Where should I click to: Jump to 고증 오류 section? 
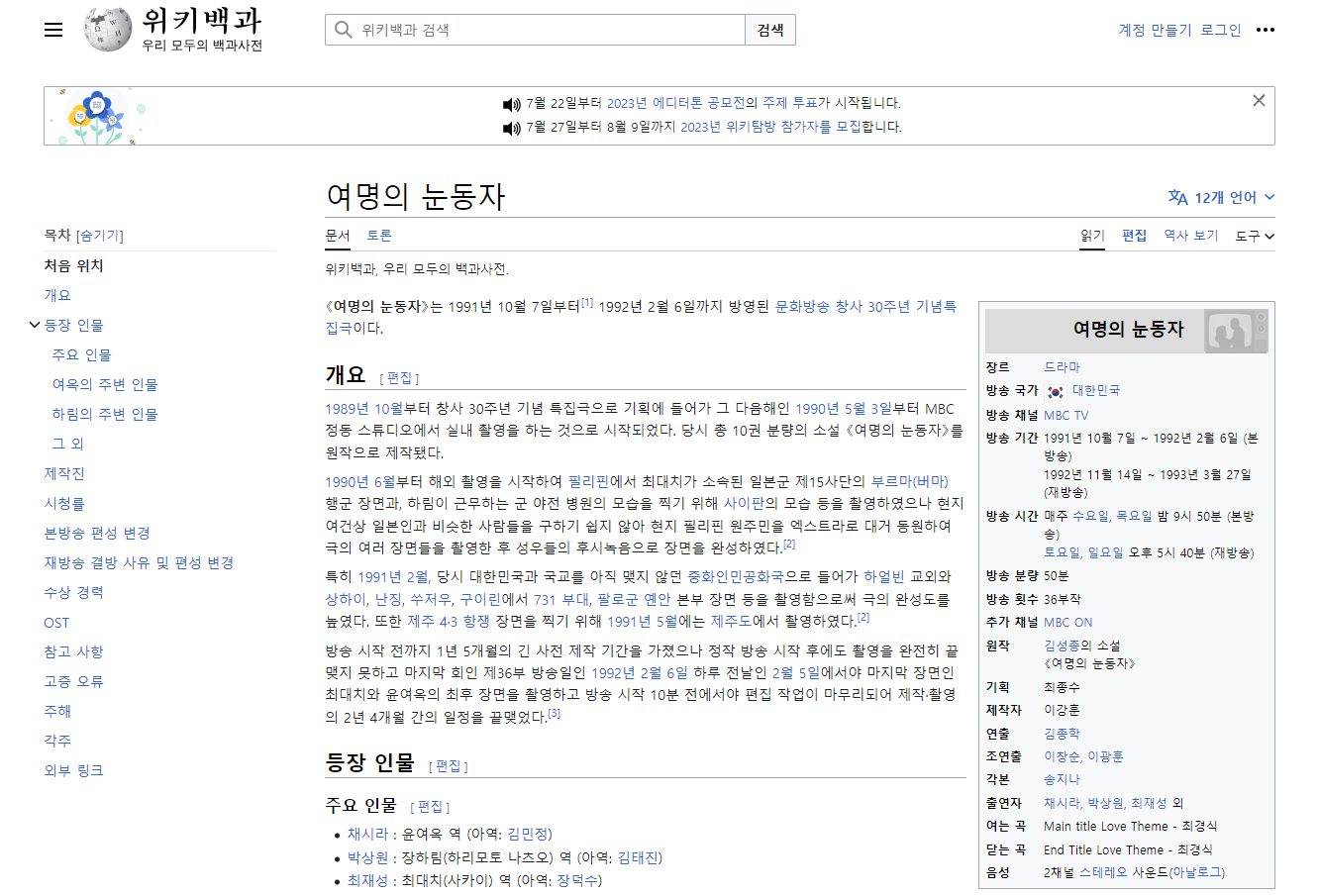(x=73, y=681)
